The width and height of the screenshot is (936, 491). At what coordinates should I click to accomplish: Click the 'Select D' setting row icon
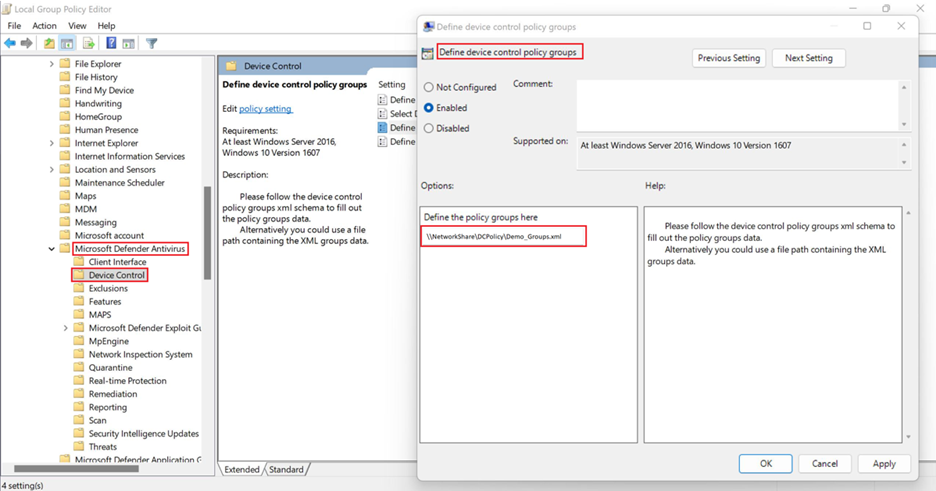tap(383, 113)
